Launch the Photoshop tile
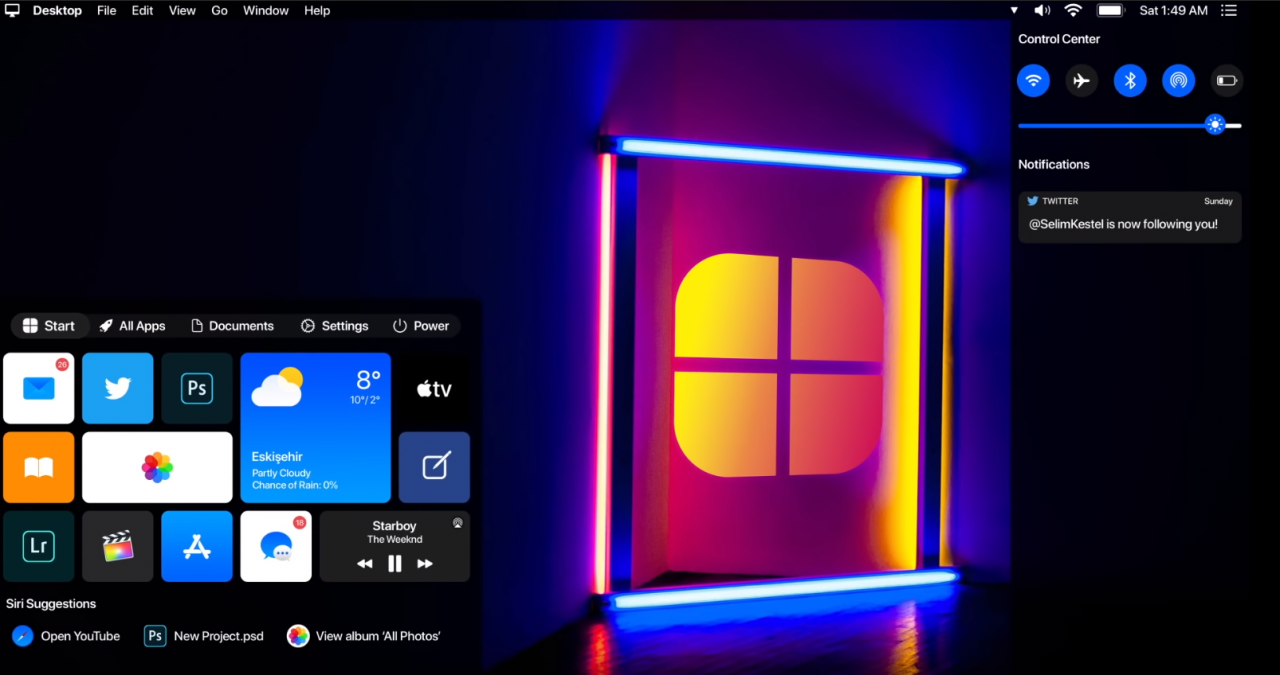Screen dimensions: 1280x675 (x=197, y=388)
